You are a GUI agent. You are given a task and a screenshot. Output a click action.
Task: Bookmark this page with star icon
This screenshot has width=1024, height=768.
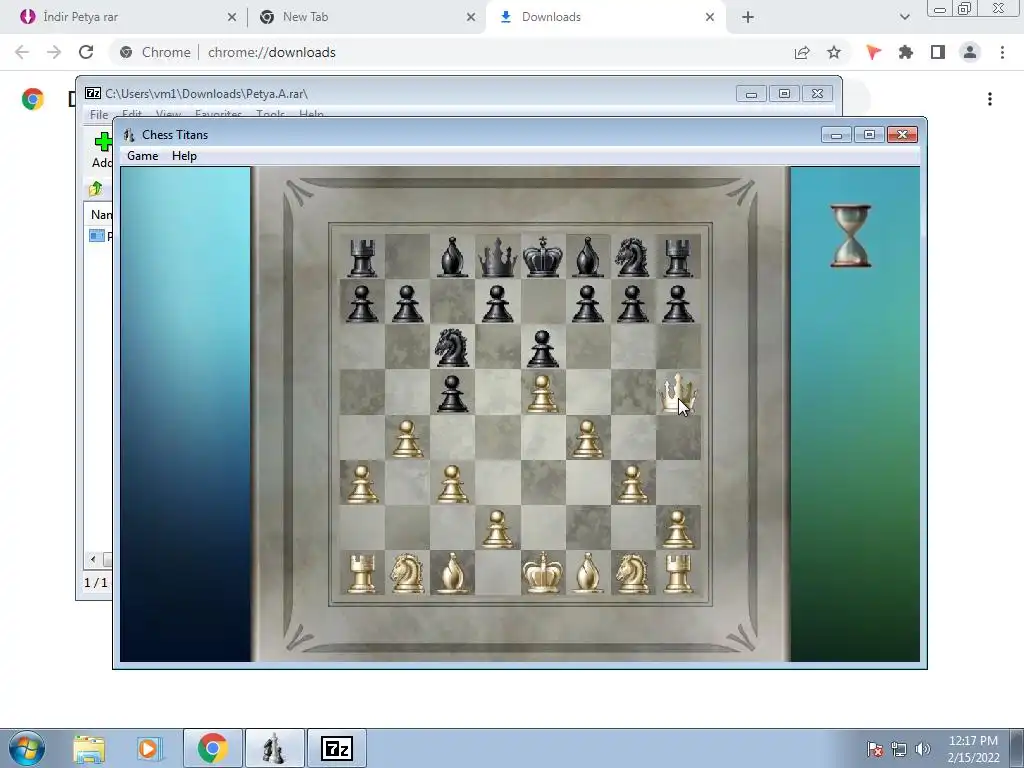click(834, 52)
